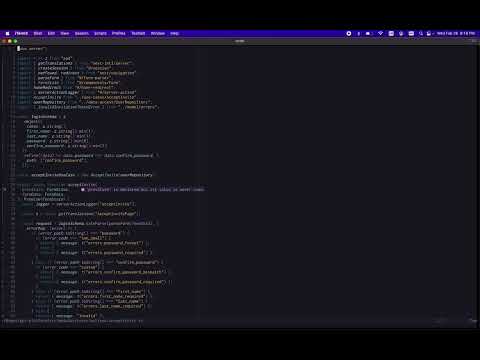
Task: Open the Window menu
Action: pyautogui.click(x=158, y=33)
